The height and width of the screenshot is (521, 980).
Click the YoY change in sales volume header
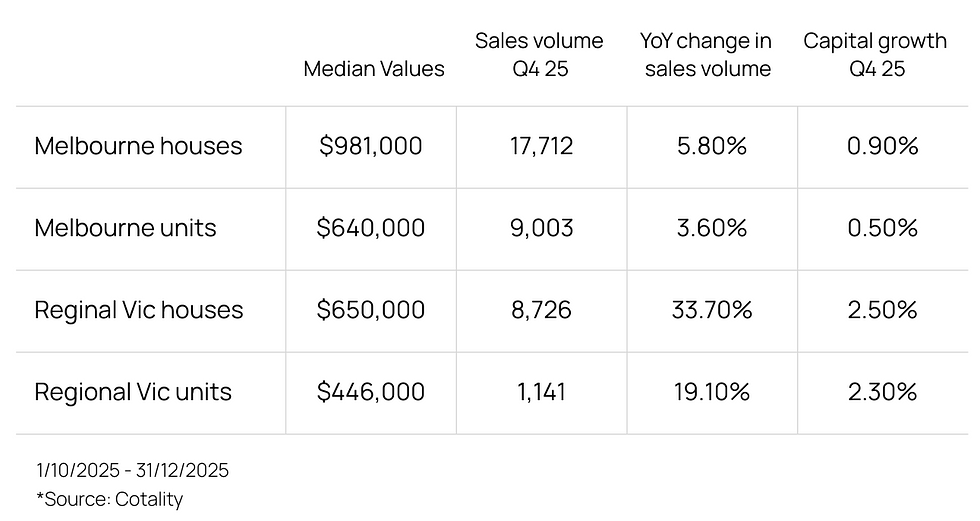708,55
